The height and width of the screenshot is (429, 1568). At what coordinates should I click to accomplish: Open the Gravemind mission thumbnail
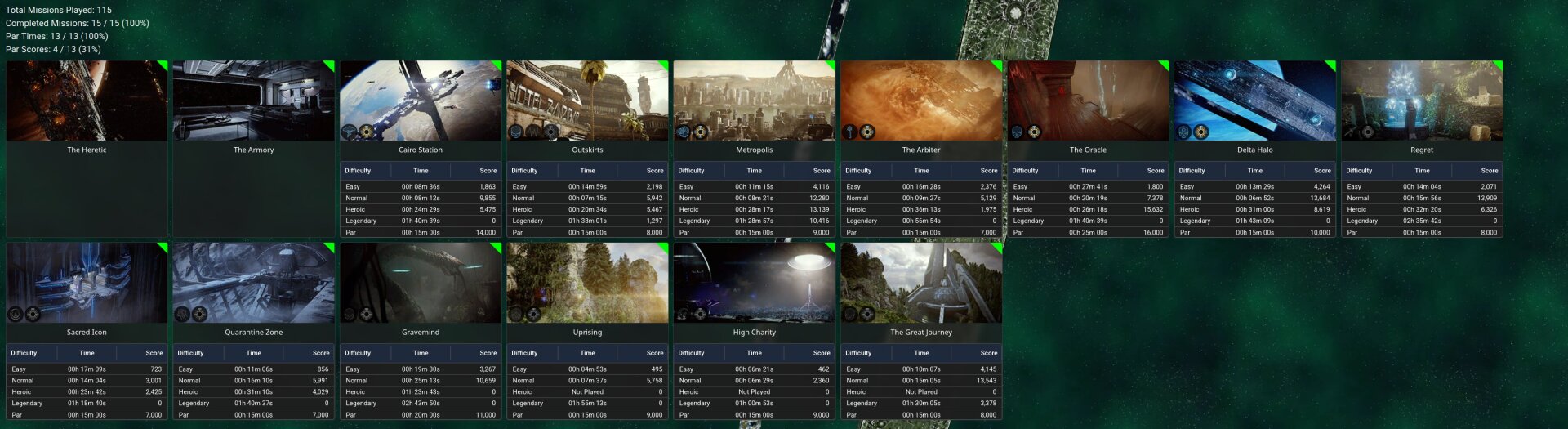click(x=421, y=282)
